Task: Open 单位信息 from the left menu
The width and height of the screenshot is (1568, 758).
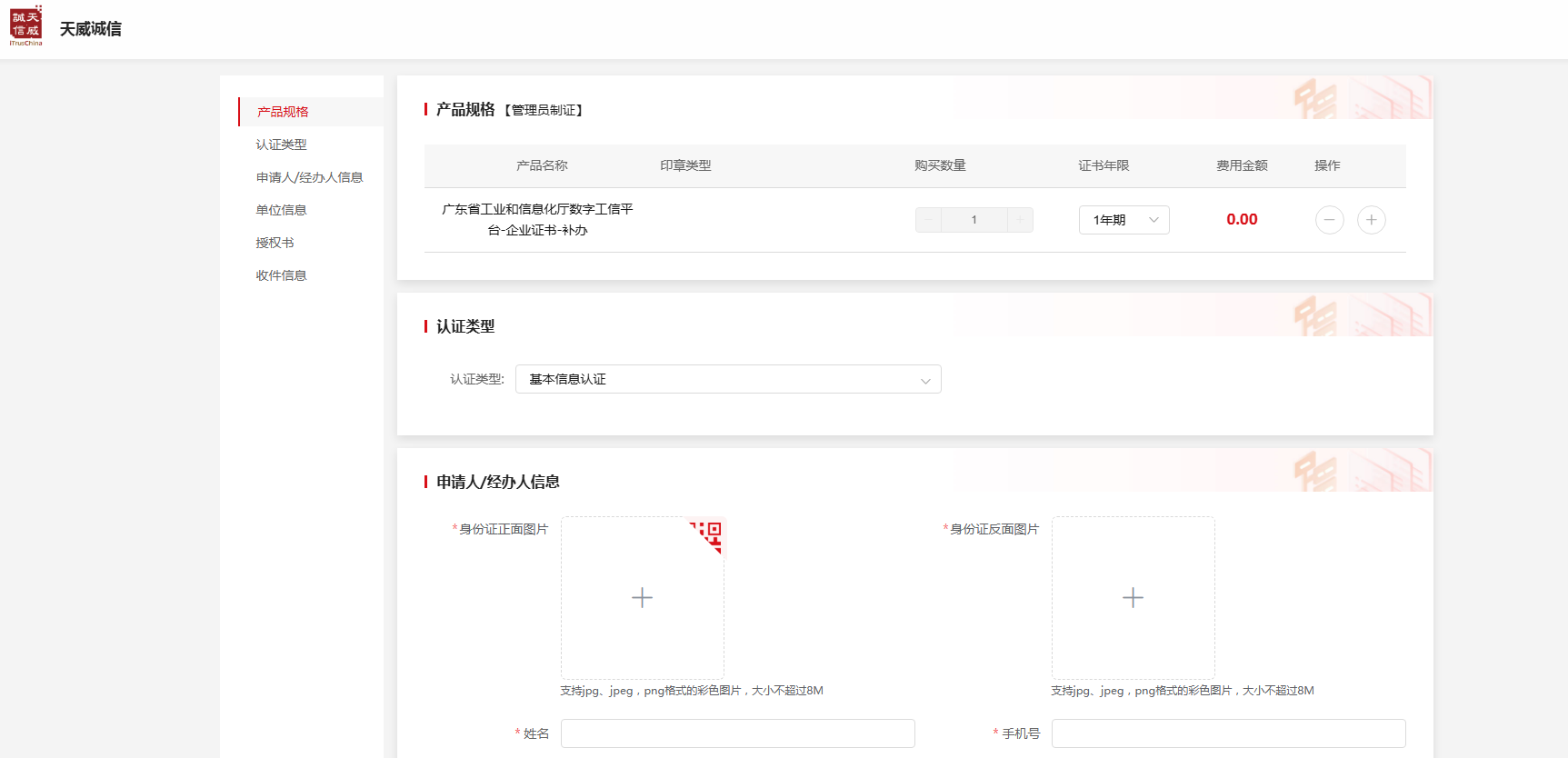Action: tap(281, 210)
